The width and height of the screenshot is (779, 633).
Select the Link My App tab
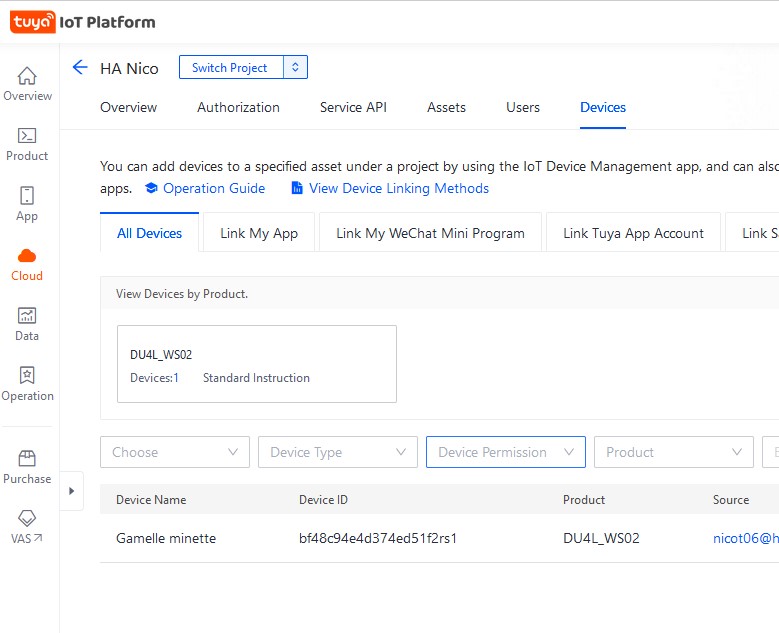(x=259, y=233)
